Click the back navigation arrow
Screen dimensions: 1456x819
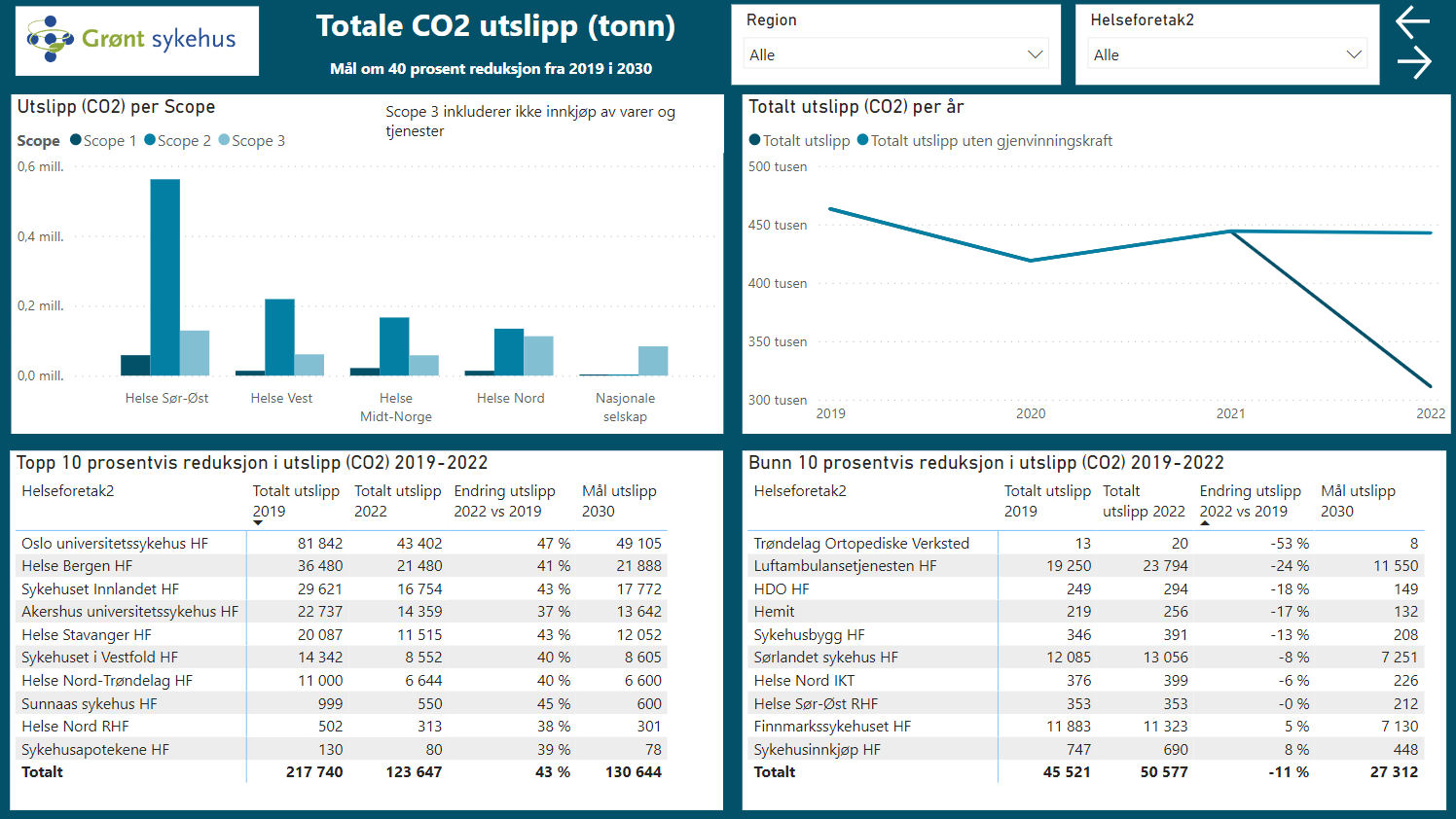tap(1412, 21)
